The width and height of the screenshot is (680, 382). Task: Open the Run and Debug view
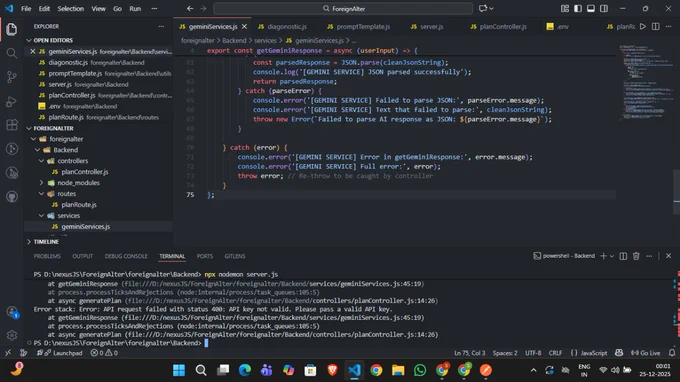12,101
